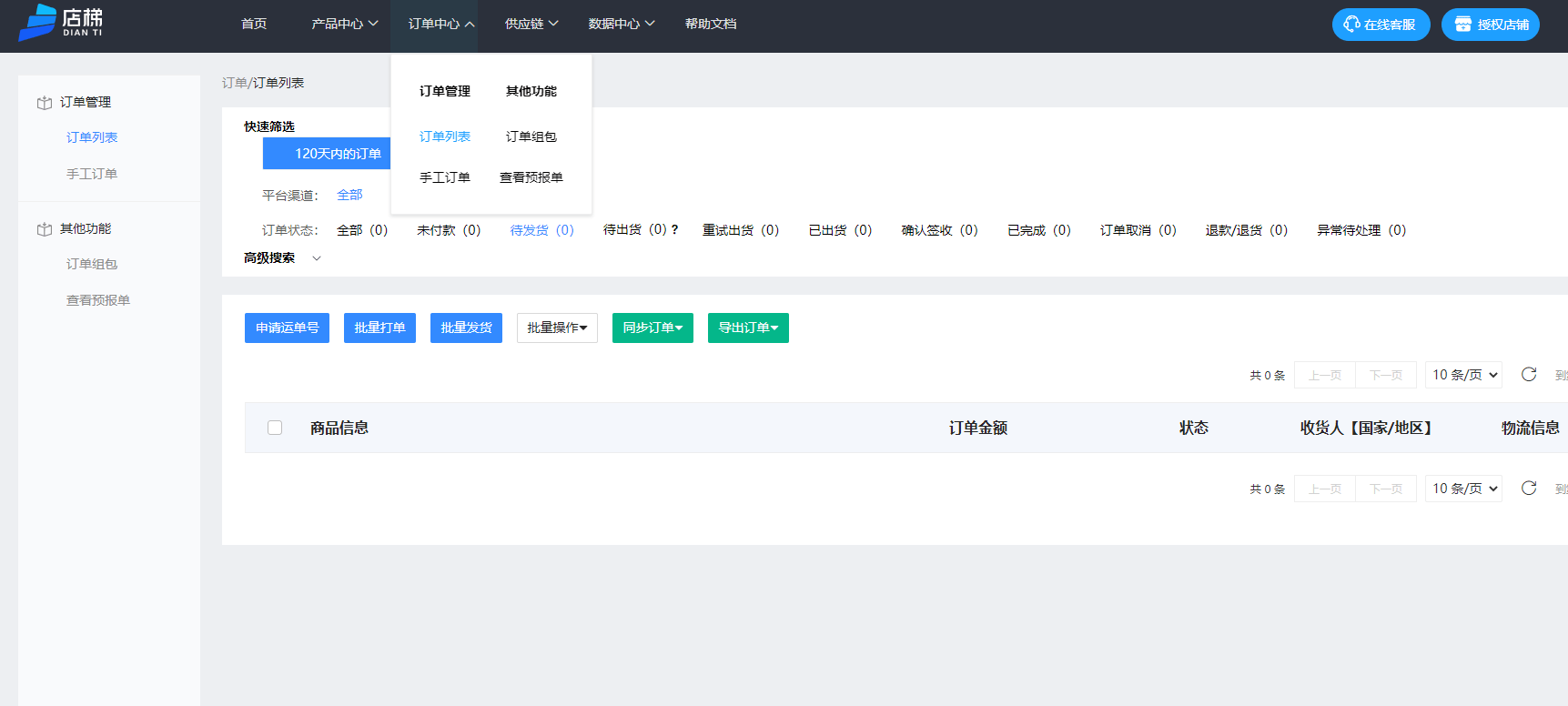Filter order status by 确认签收 (0)
The width and height of the screenshot is (1568, 706).
point(940,230)
